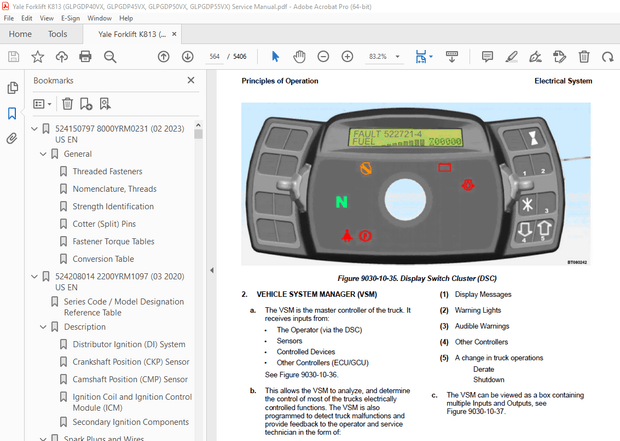
Task: Click the trash delete icon in toolbar
Action: point(584,57)
